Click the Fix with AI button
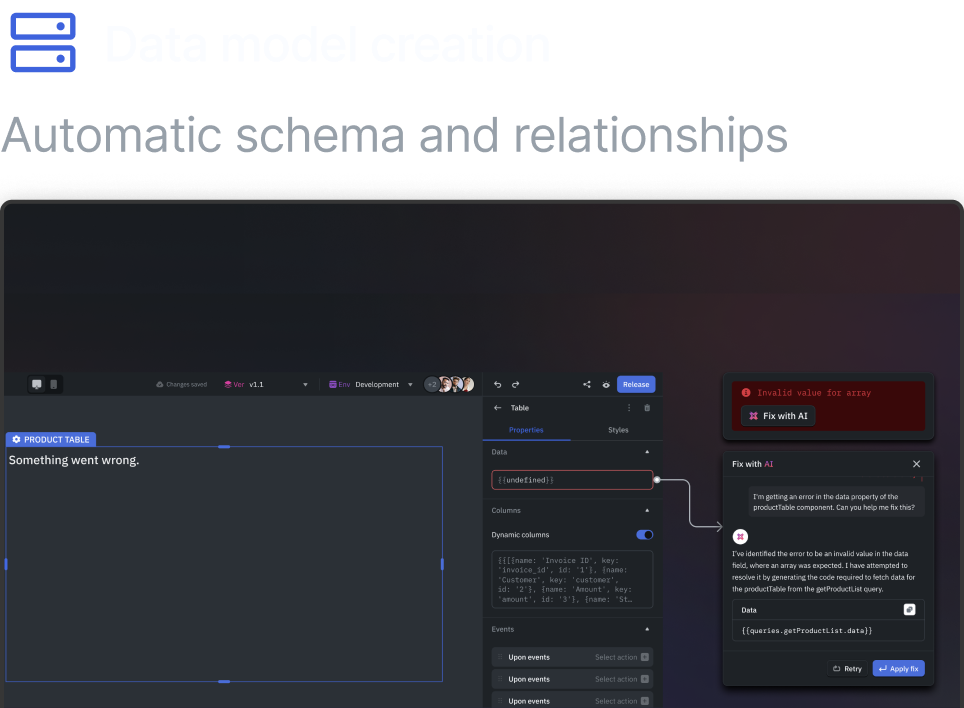Screen dimensions: 964x708 point(778,416)
